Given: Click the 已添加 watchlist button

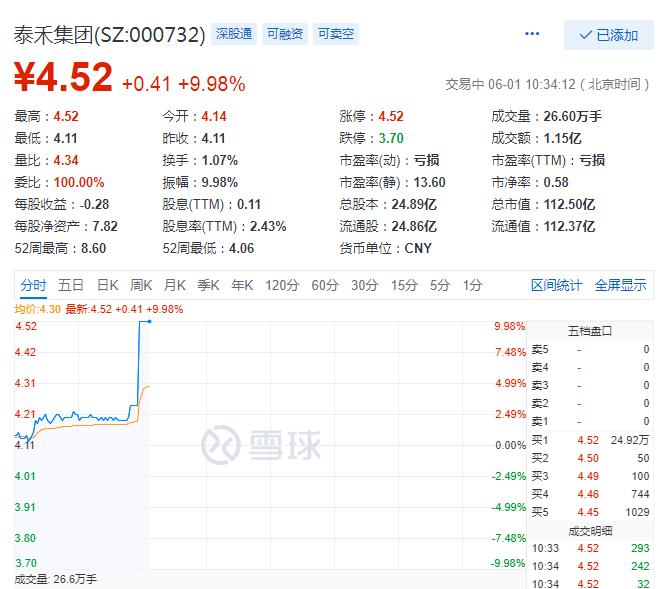Looking at the screenshot, I should click(x=609, y=35).
